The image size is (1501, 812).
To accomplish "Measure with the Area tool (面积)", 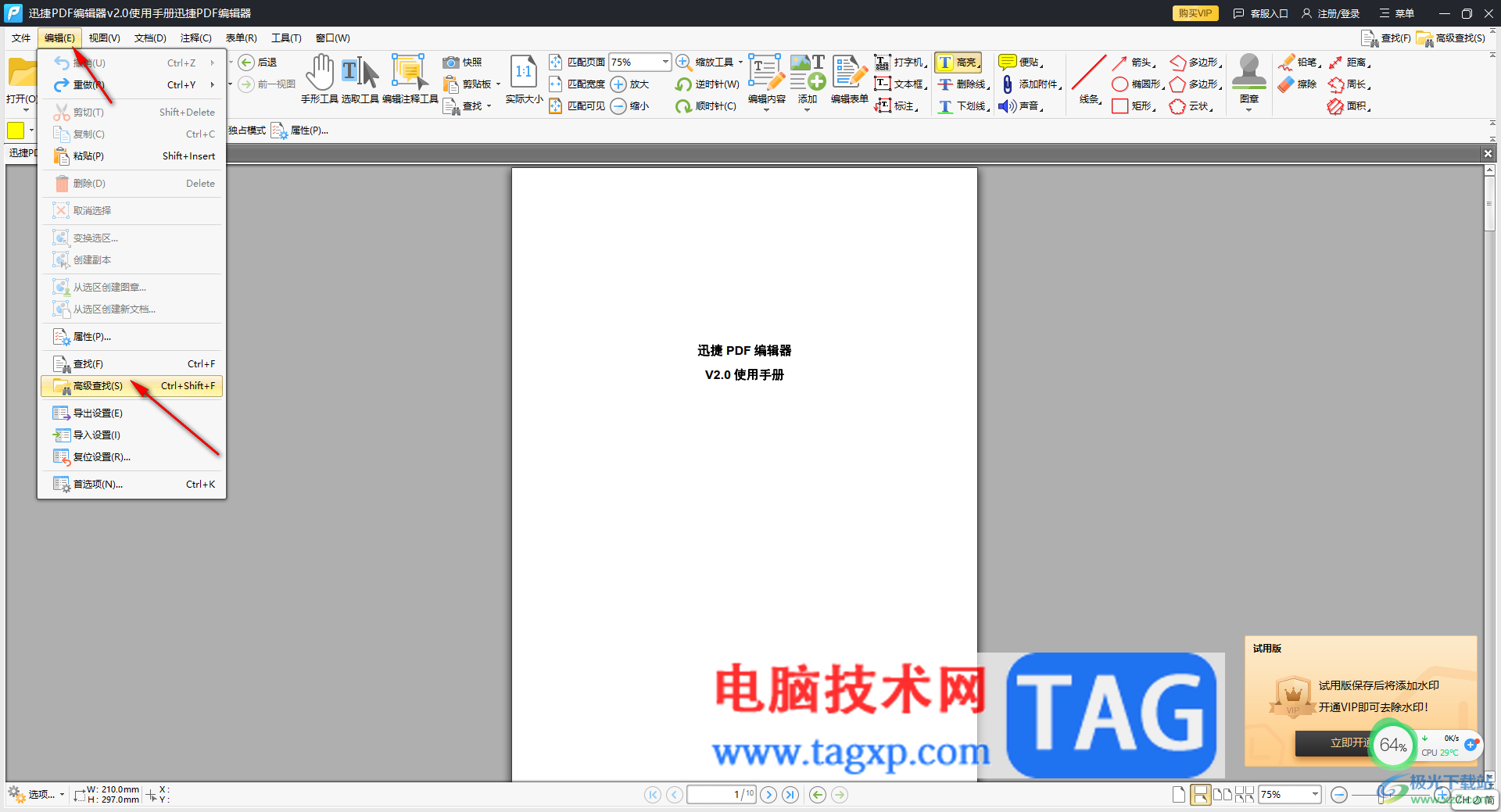I will tap(1349, 106).
